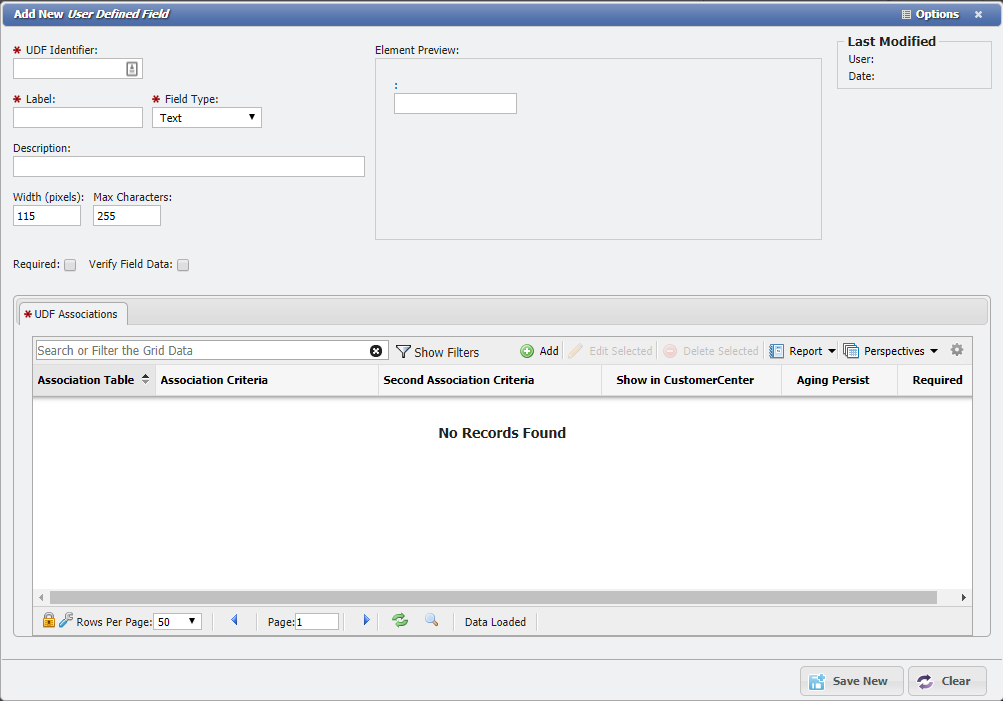Enable the Verify Field Data checkbox
The width and height of the screenshot is (1003, 701).
pos(183,264)
